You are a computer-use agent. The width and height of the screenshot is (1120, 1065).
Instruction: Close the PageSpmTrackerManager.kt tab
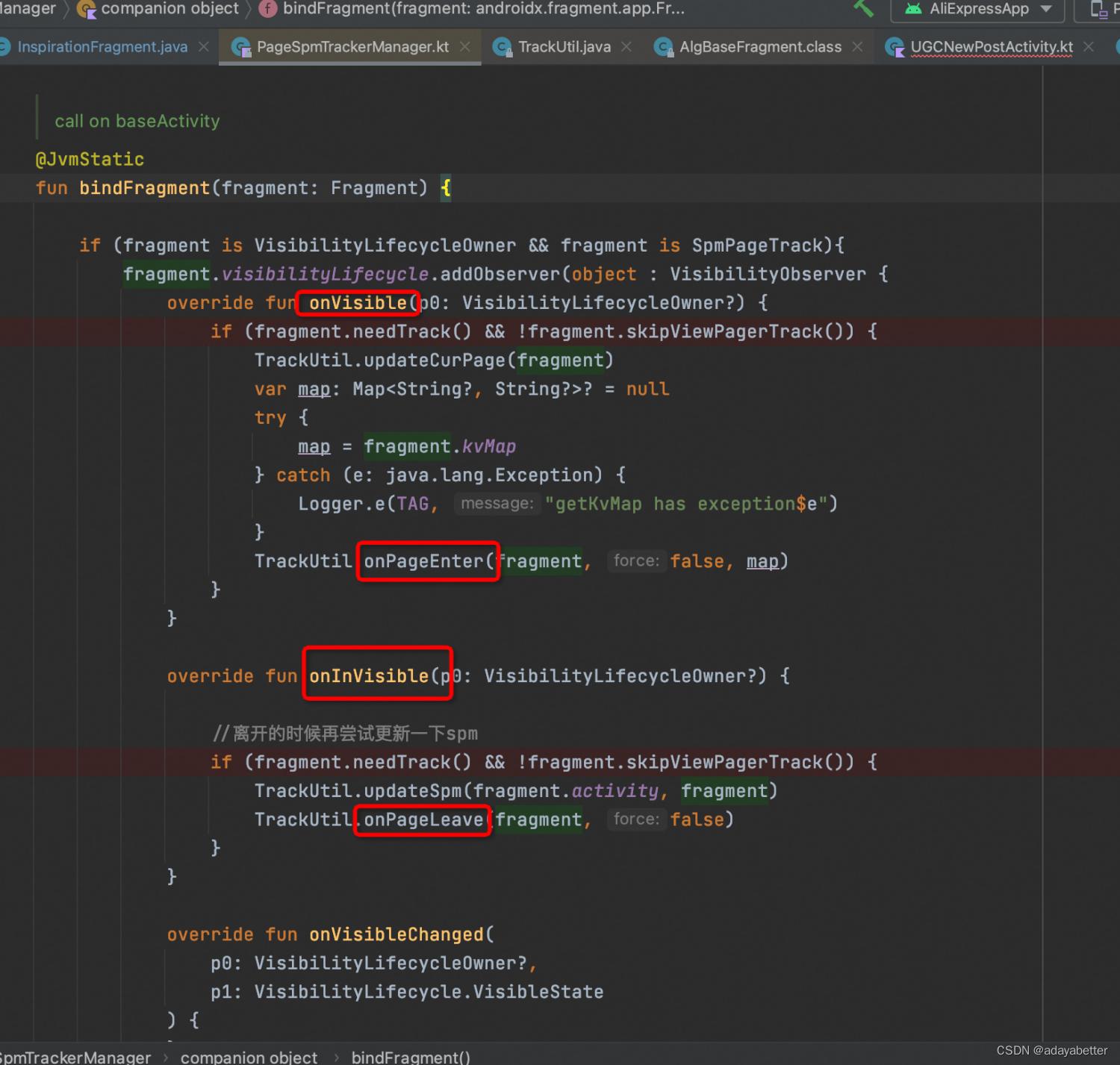coord(465,47)
